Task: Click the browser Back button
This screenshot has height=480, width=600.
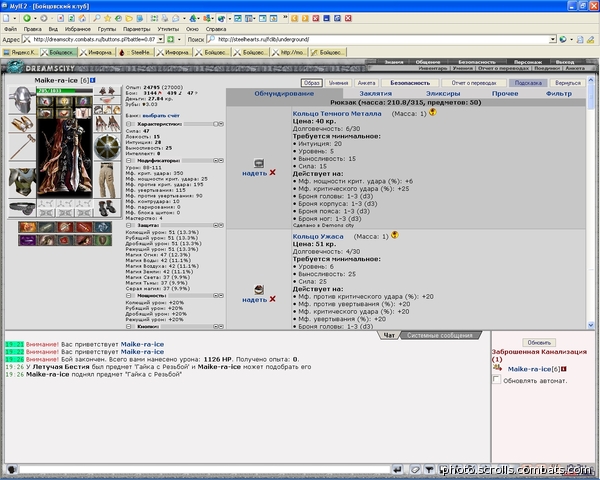Action: tap(27, 18)
